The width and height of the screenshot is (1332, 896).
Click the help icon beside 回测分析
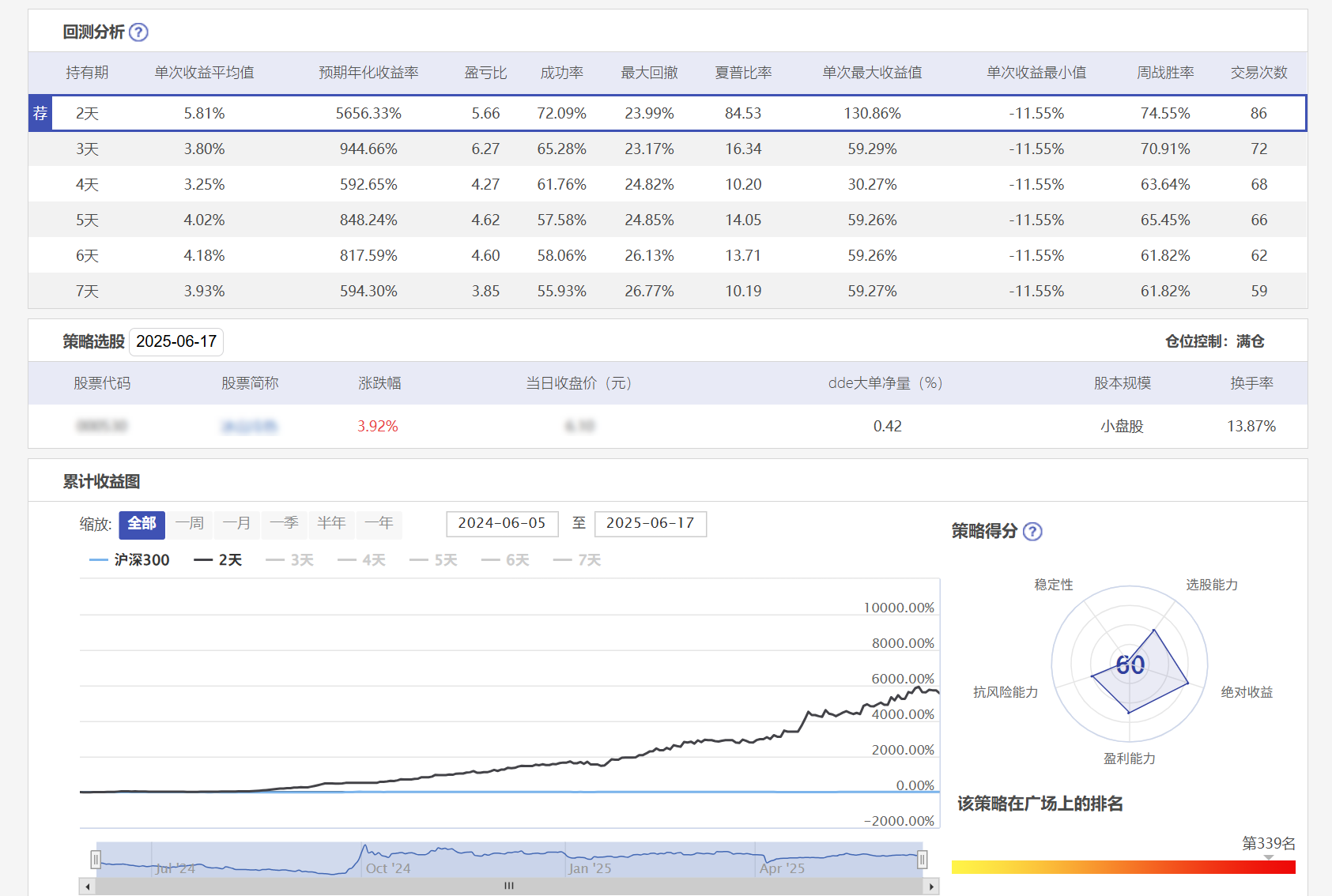138,32
